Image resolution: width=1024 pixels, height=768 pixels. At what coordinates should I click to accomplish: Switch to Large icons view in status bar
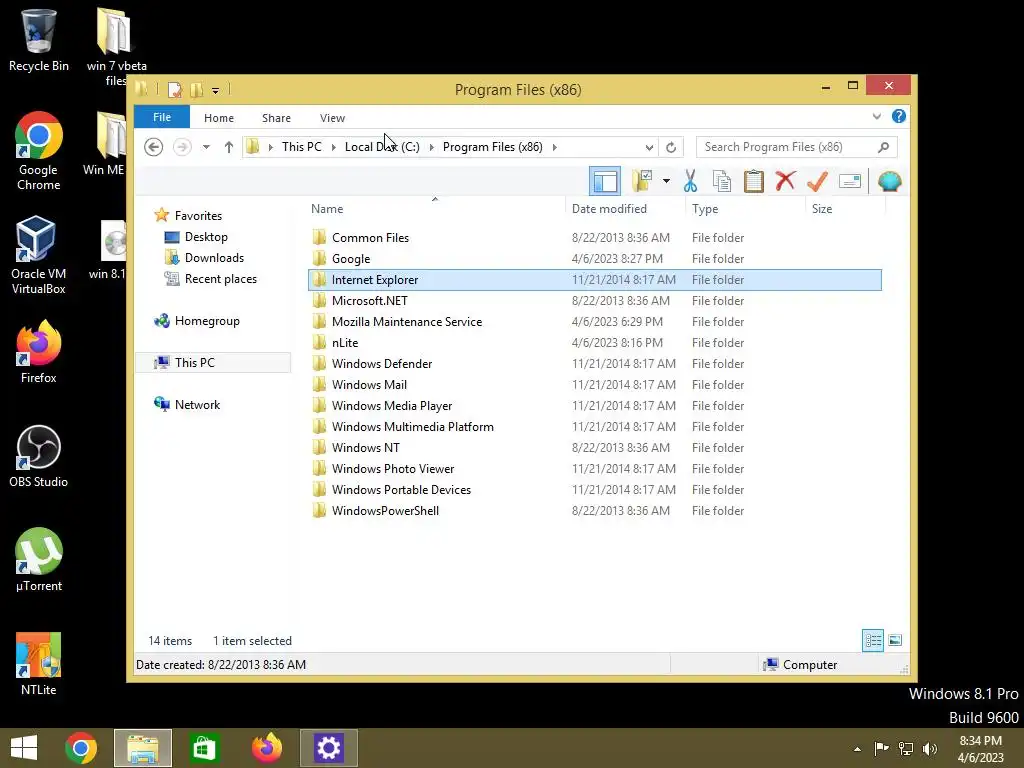895,641
